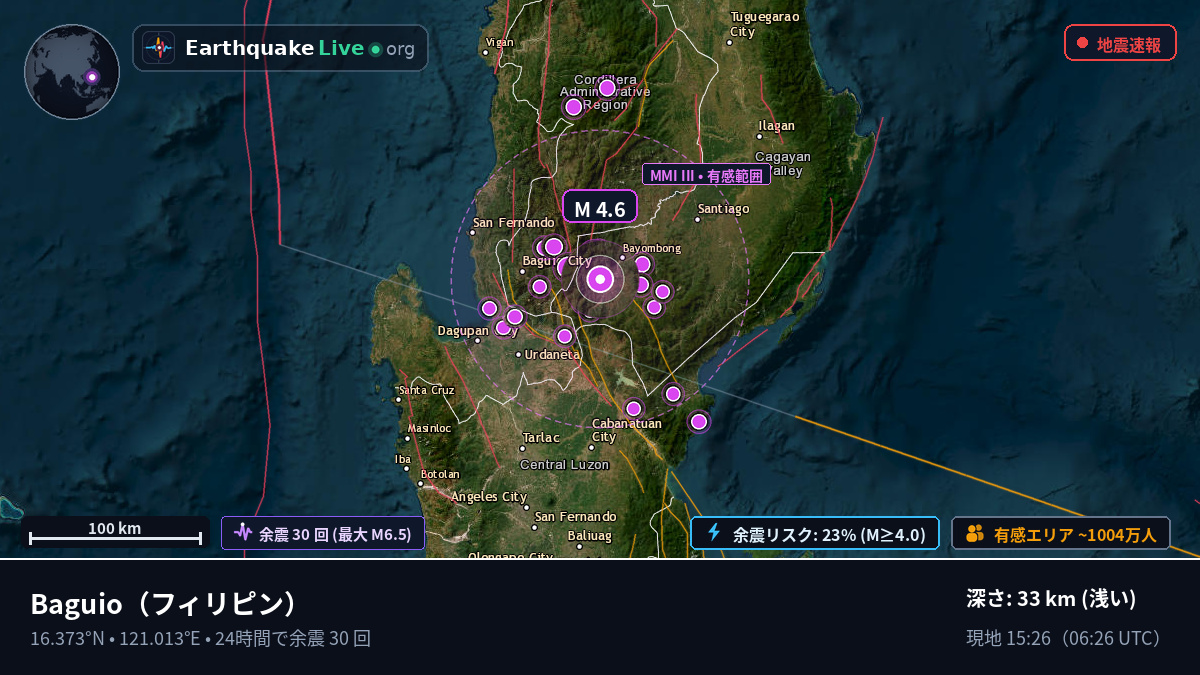Click the Santa Cruz town label
The height and width of the screenshot is (675, 1200).
pyautogui.click(x=427, y=390)
